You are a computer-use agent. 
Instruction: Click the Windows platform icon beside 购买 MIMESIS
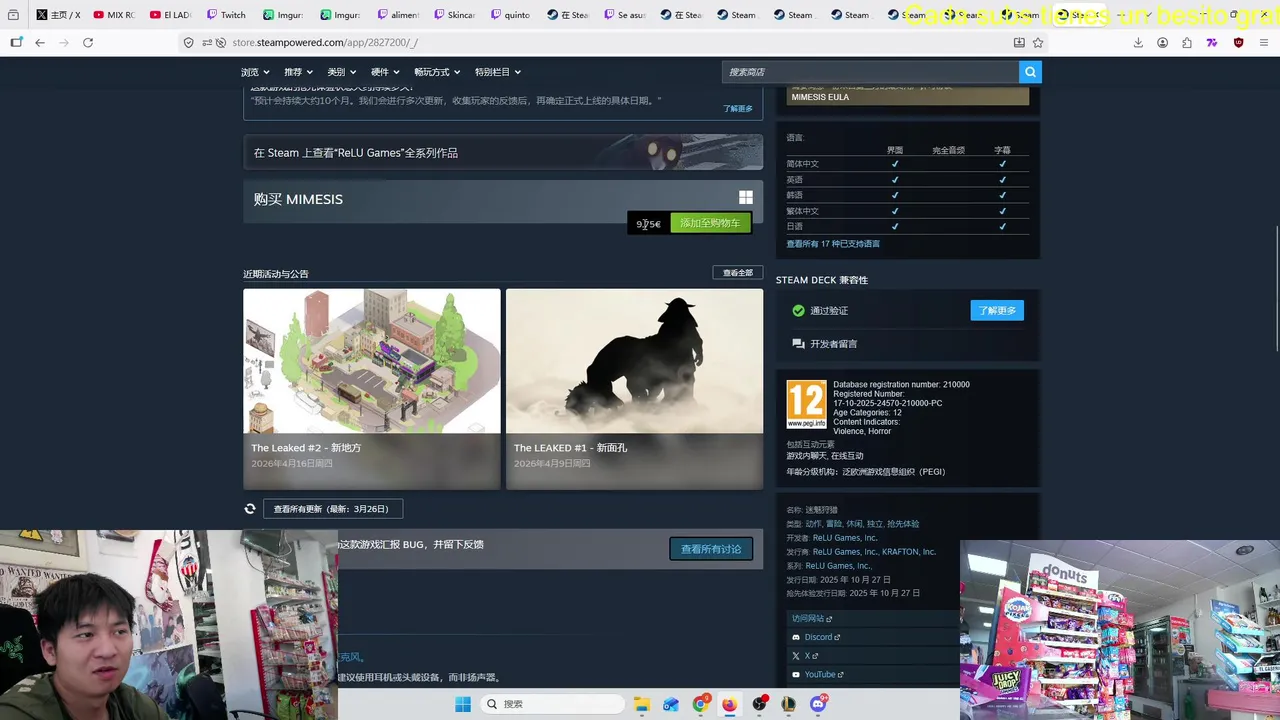[745, 198]
